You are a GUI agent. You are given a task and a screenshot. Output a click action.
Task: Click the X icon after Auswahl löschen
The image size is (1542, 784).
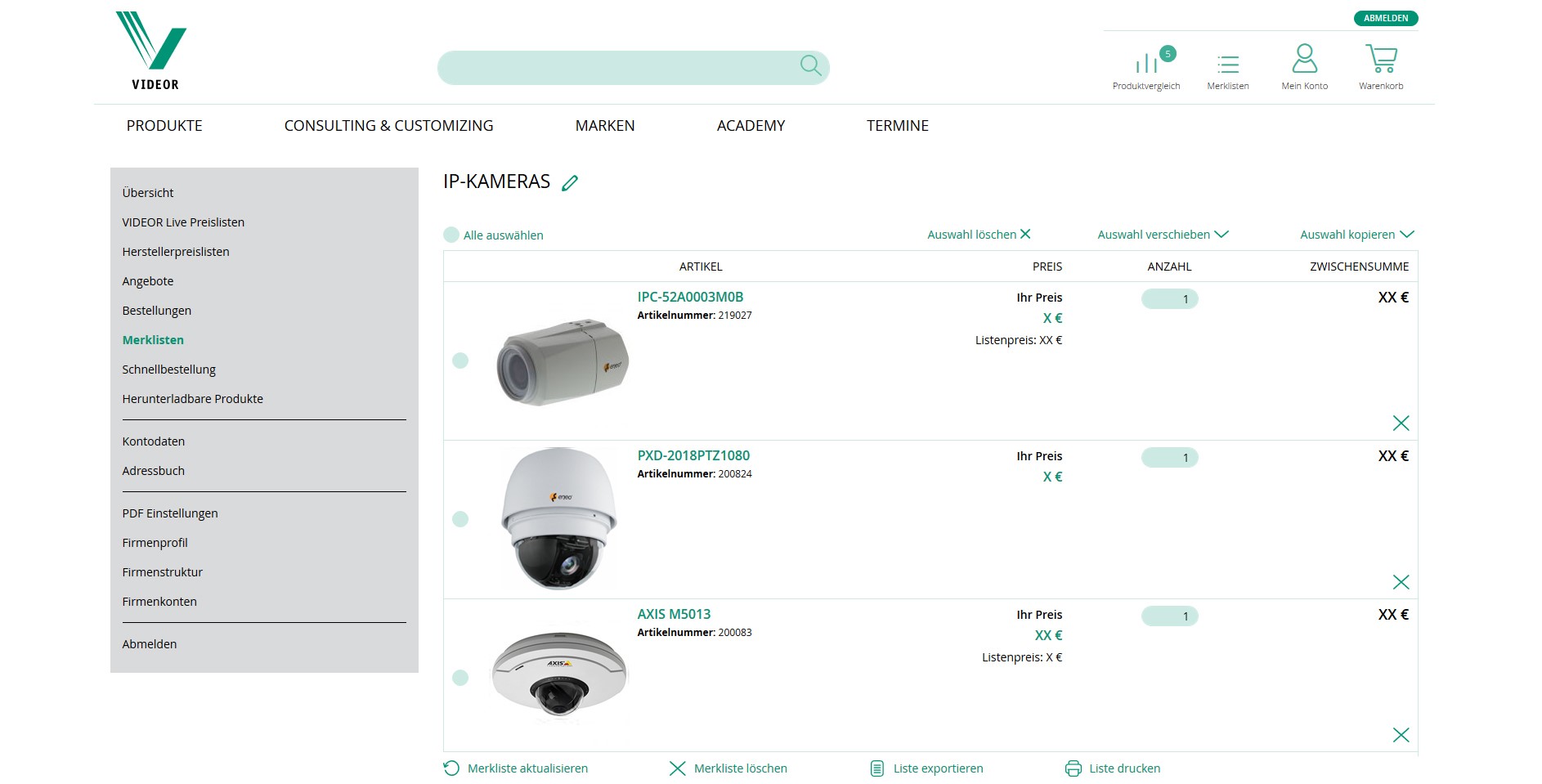pos(1025,234)
